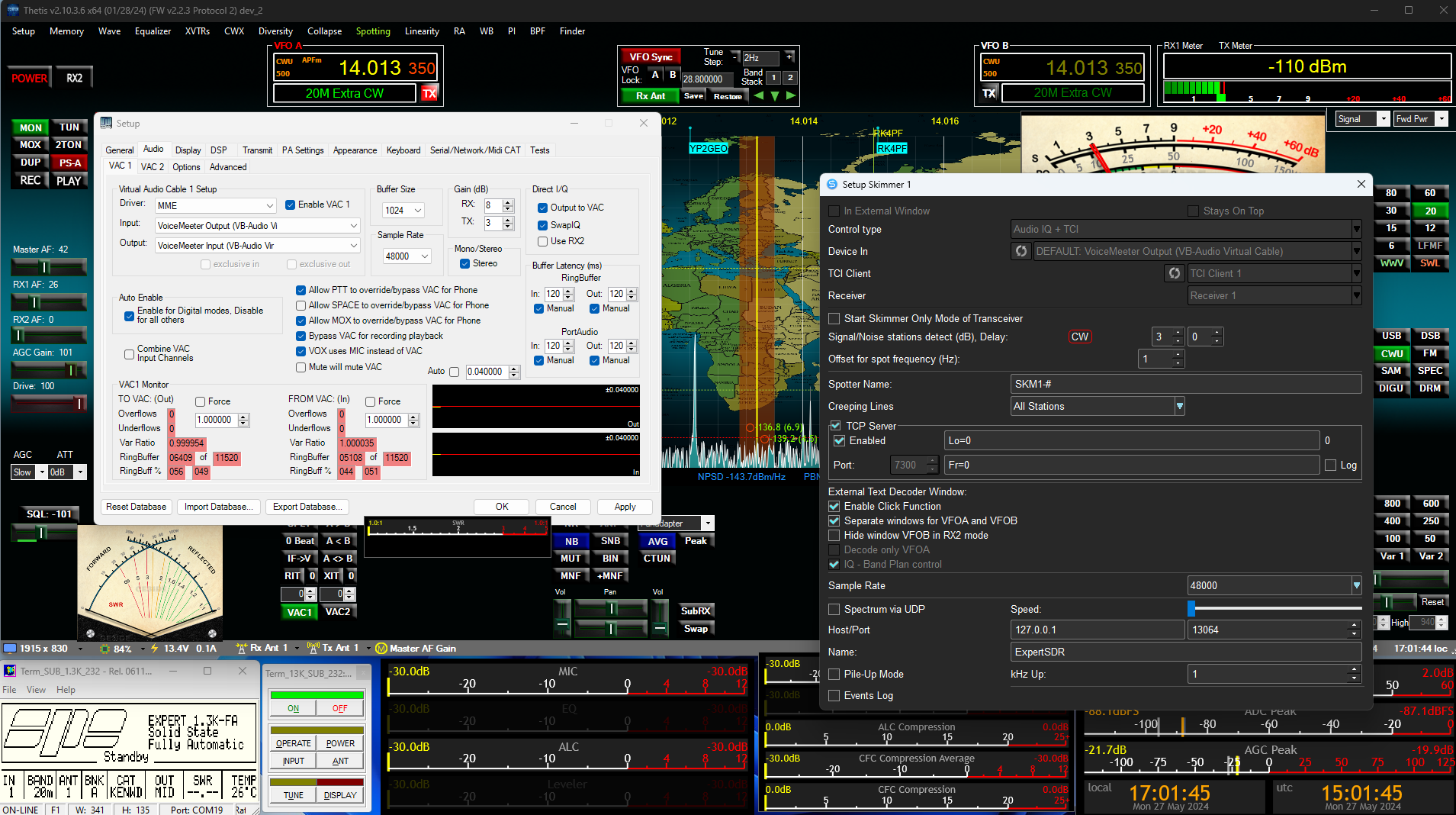Adjust the Skimmer Speed slider
The image size is (1456, 815).
pos(1274,608)
